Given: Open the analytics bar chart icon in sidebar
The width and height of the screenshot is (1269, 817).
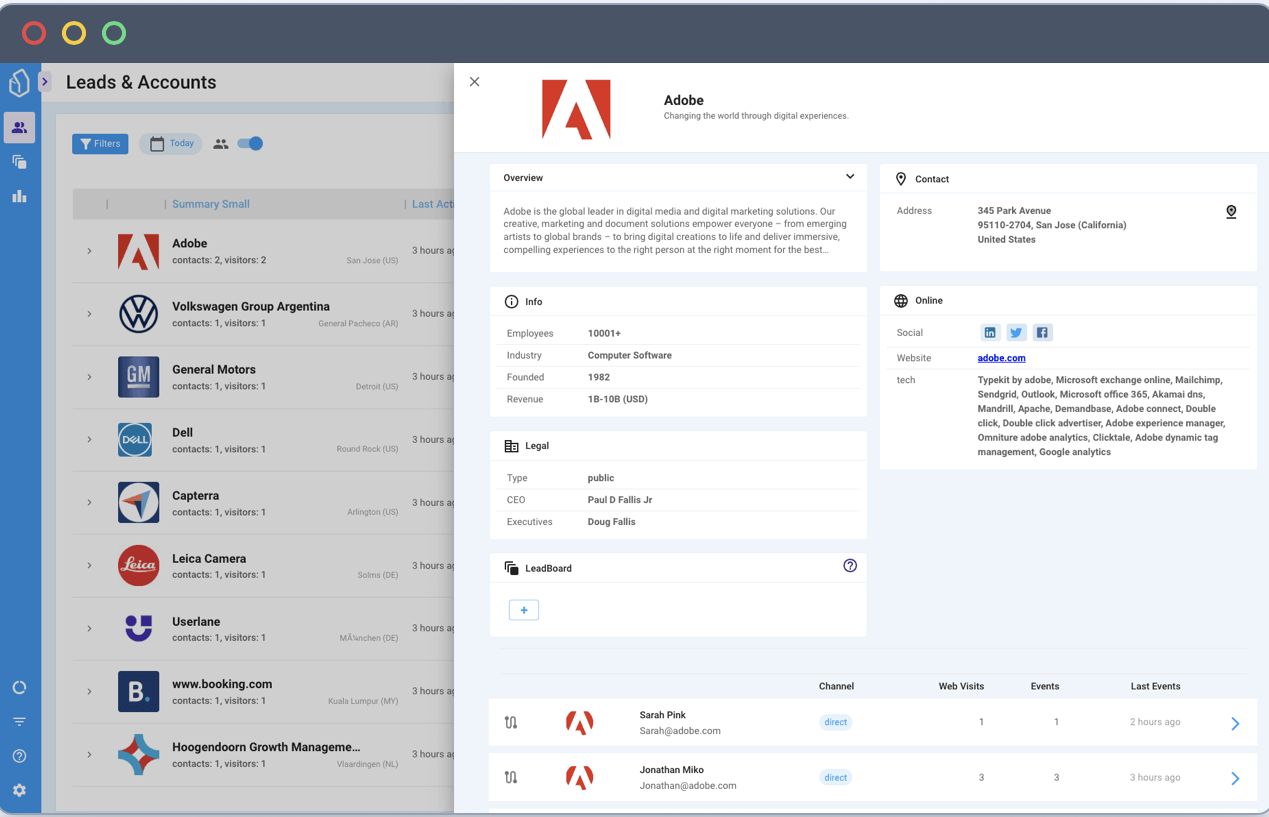Looking at the screenshot, I should [19, 196].
